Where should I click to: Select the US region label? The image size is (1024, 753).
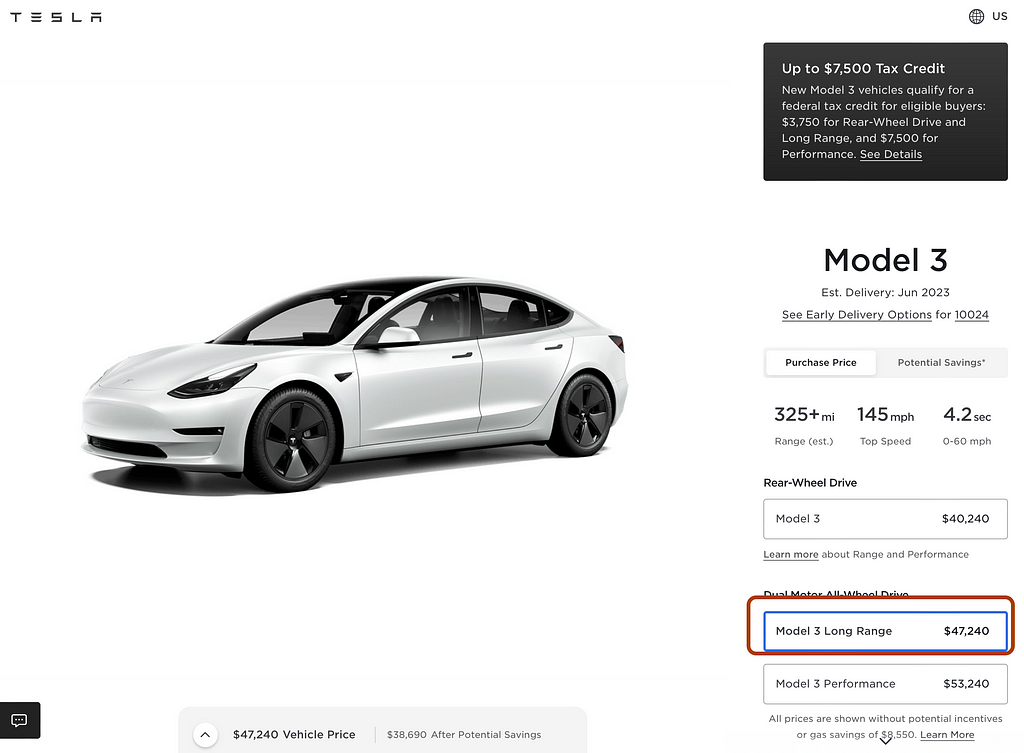point(999,17)
